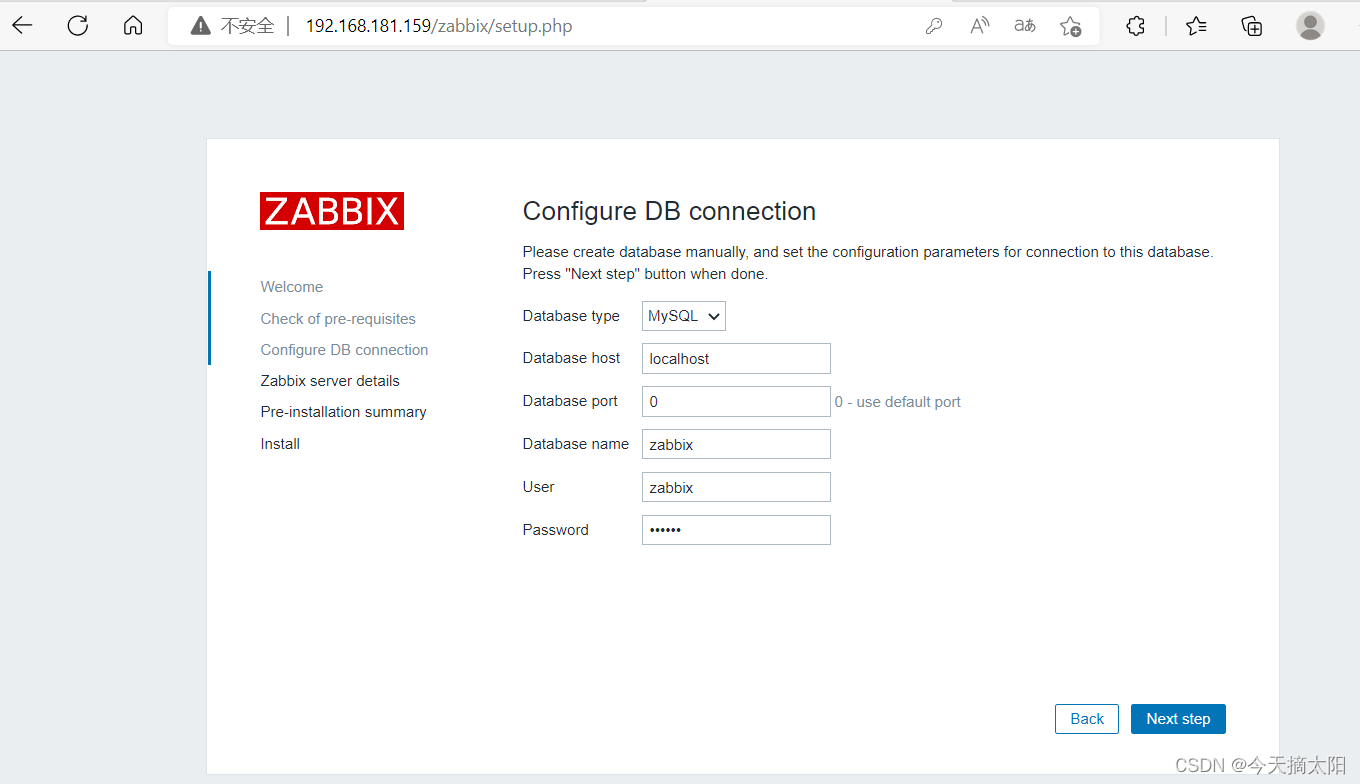Open browser home page icon
The image size is (1360, 784).
pos(133,26)
